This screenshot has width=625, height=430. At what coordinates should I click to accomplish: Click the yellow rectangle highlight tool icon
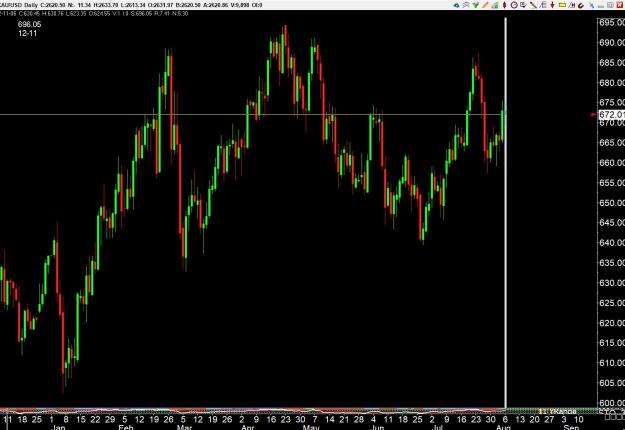click(x=562, y=5)
